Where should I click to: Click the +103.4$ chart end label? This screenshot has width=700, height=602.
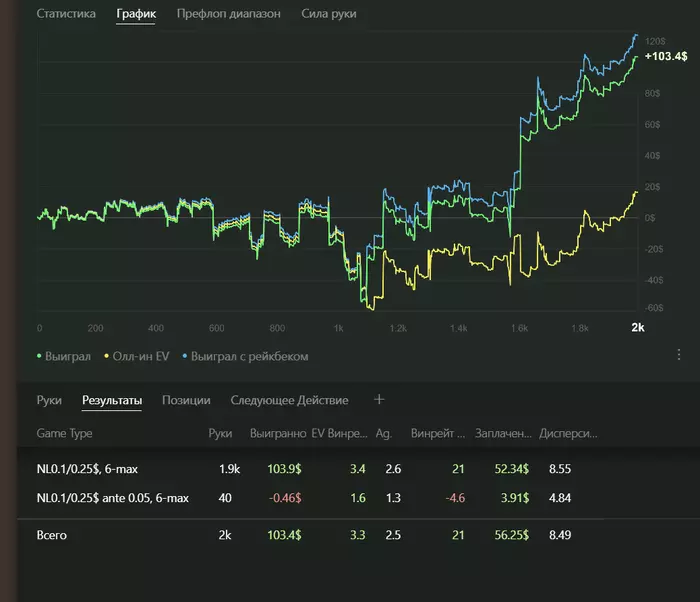coord(666,56)
